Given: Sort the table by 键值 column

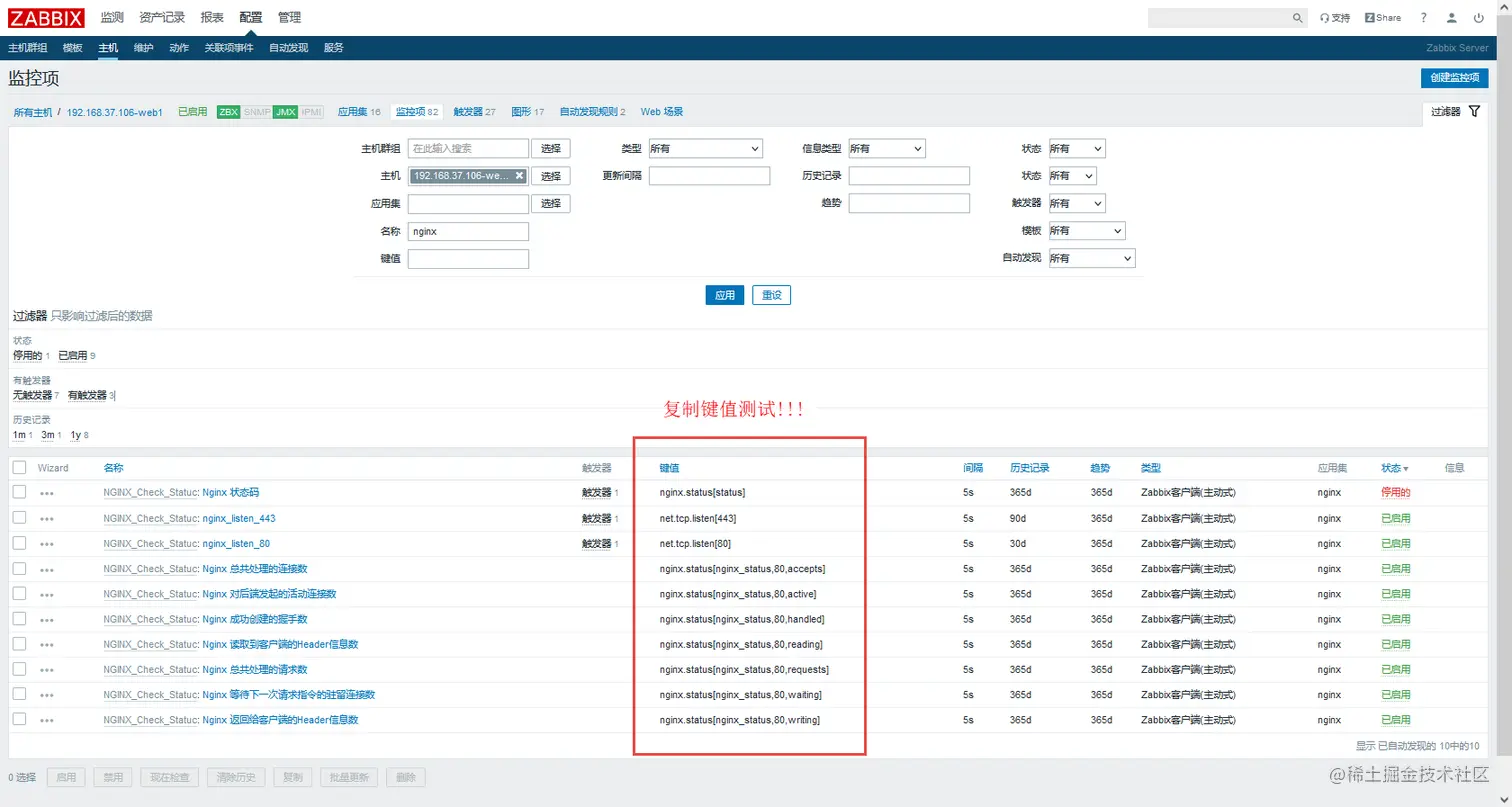Looking at the screenshot, I should pyautogui.click(x=669, y=468).
